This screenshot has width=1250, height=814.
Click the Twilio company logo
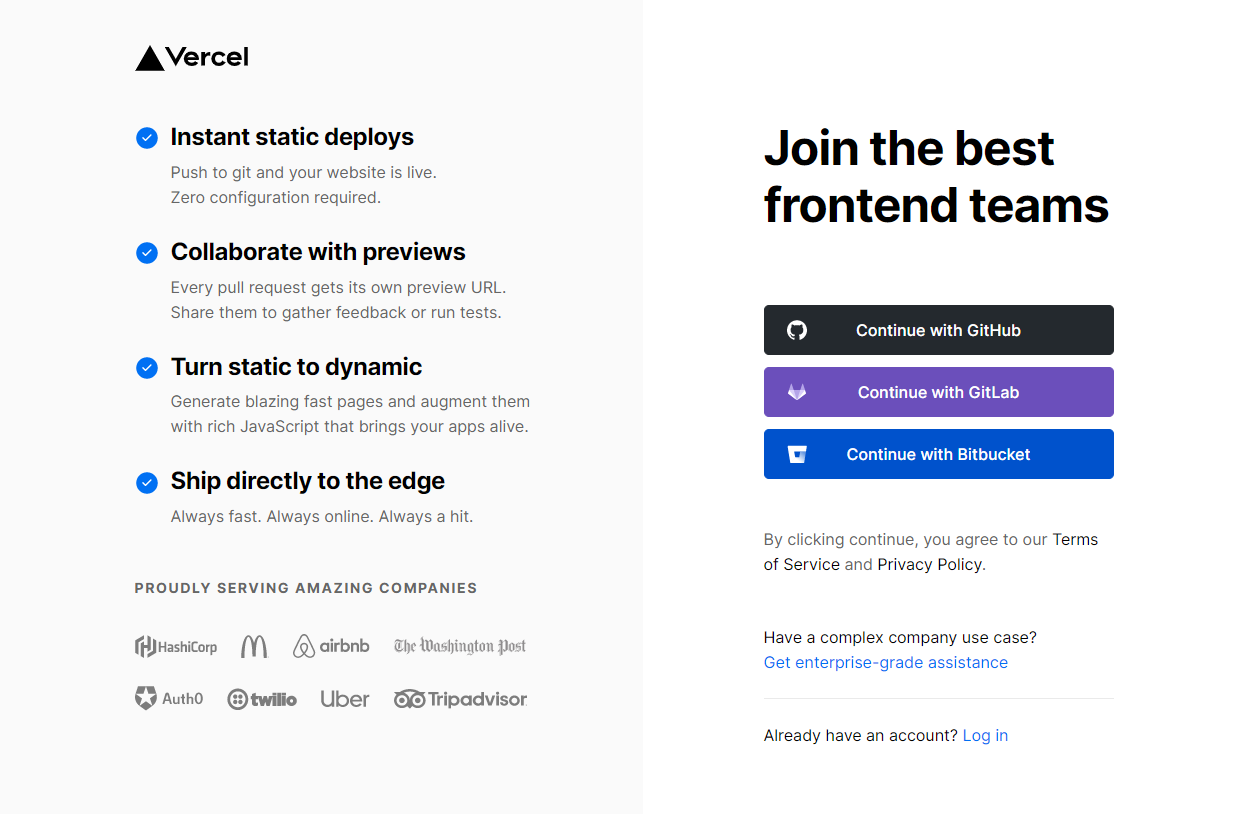262,699
